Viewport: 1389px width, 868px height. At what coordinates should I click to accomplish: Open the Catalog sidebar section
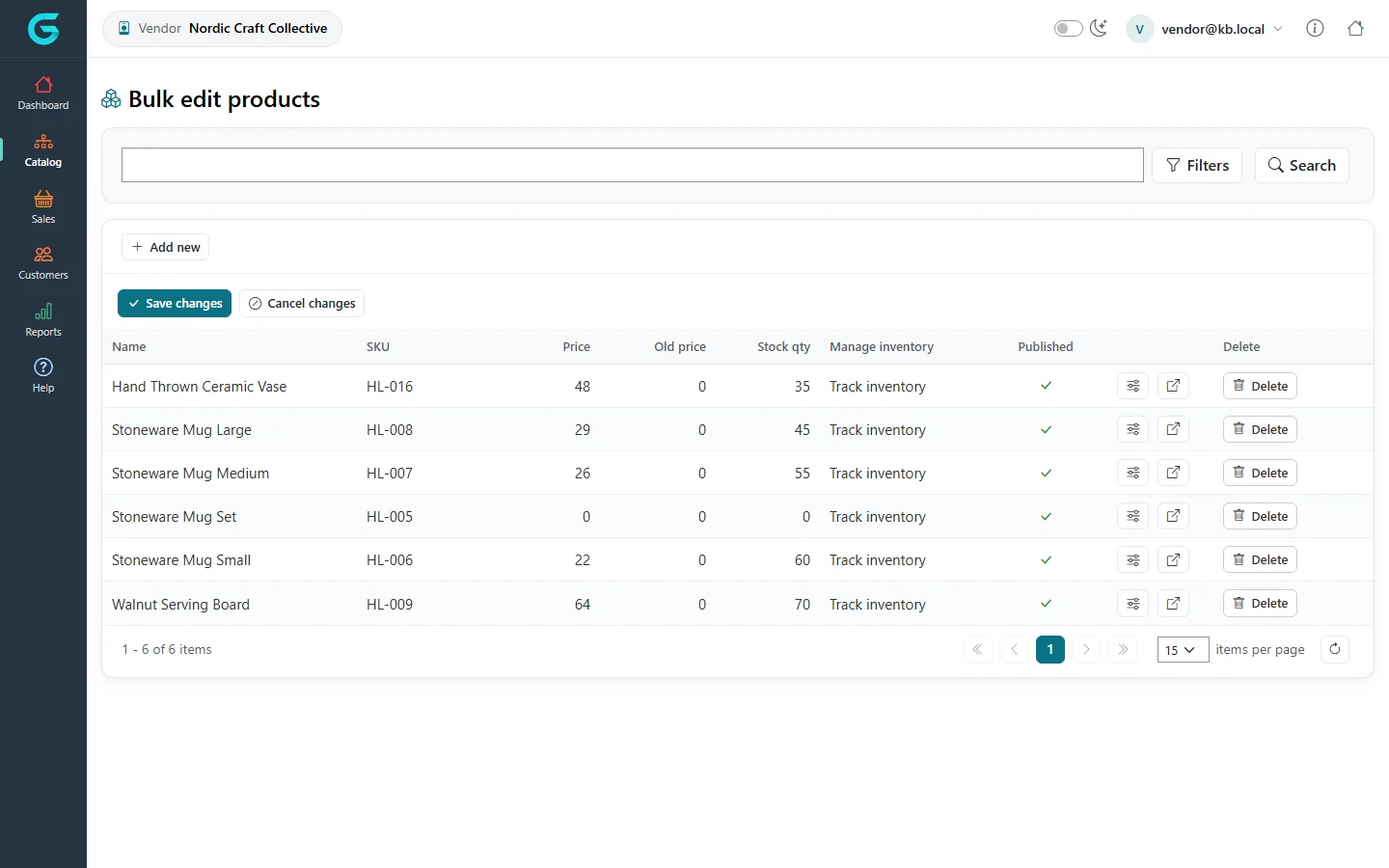[43, 150]
